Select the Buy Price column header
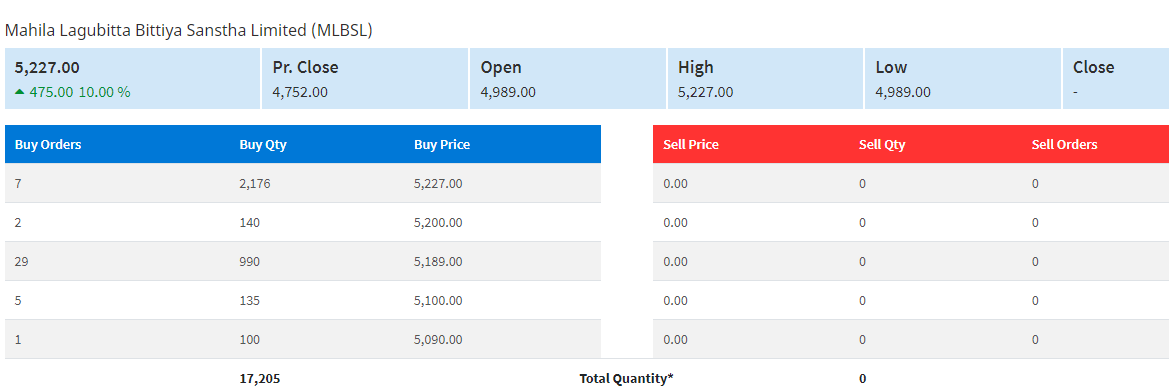 [x=442, y=145]
